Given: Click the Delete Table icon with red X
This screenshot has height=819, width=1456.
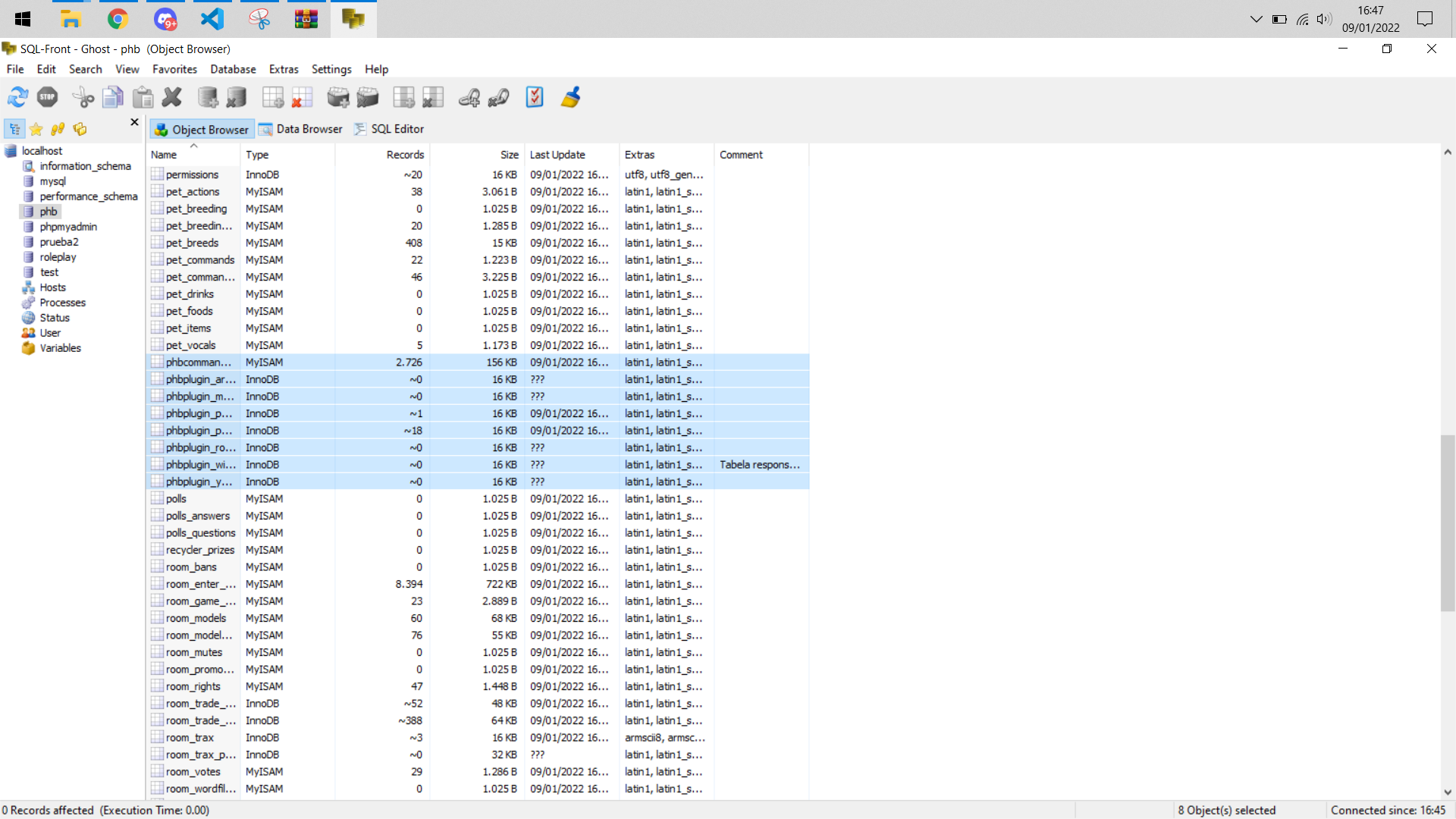Looking at the screenshot, I should (x=302, y=97).
